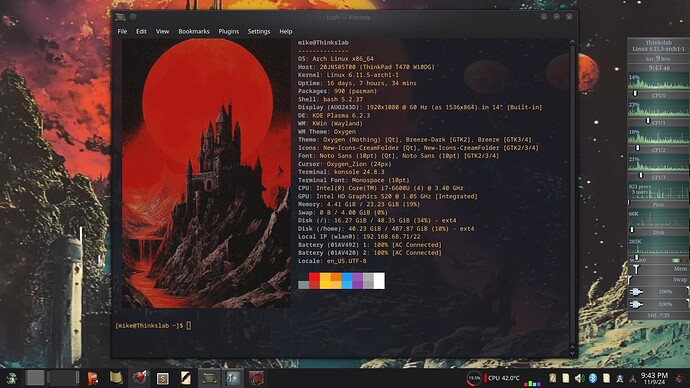Viewport: 690px width, 388px height.
Task: Open the Settings menu in Konsole
Action: pyautogui.click(x=259, y=32)
